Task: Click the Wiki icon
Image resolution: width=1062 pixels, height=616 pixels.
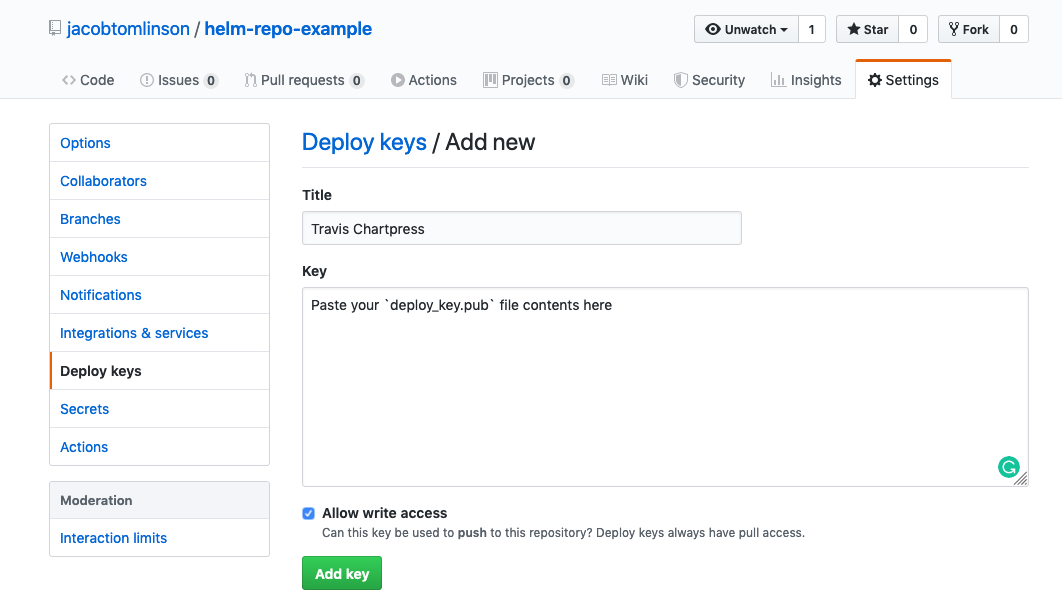Action: coord(608,79)
